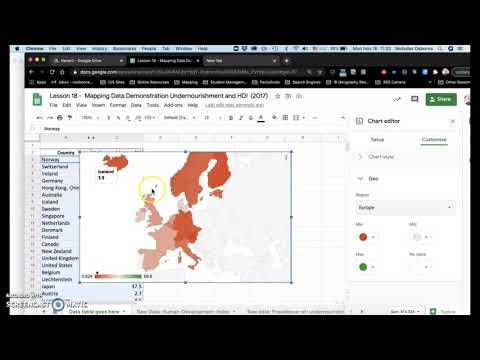Click the browser home icon
480x360 pixels.
[x=62, y=72]
